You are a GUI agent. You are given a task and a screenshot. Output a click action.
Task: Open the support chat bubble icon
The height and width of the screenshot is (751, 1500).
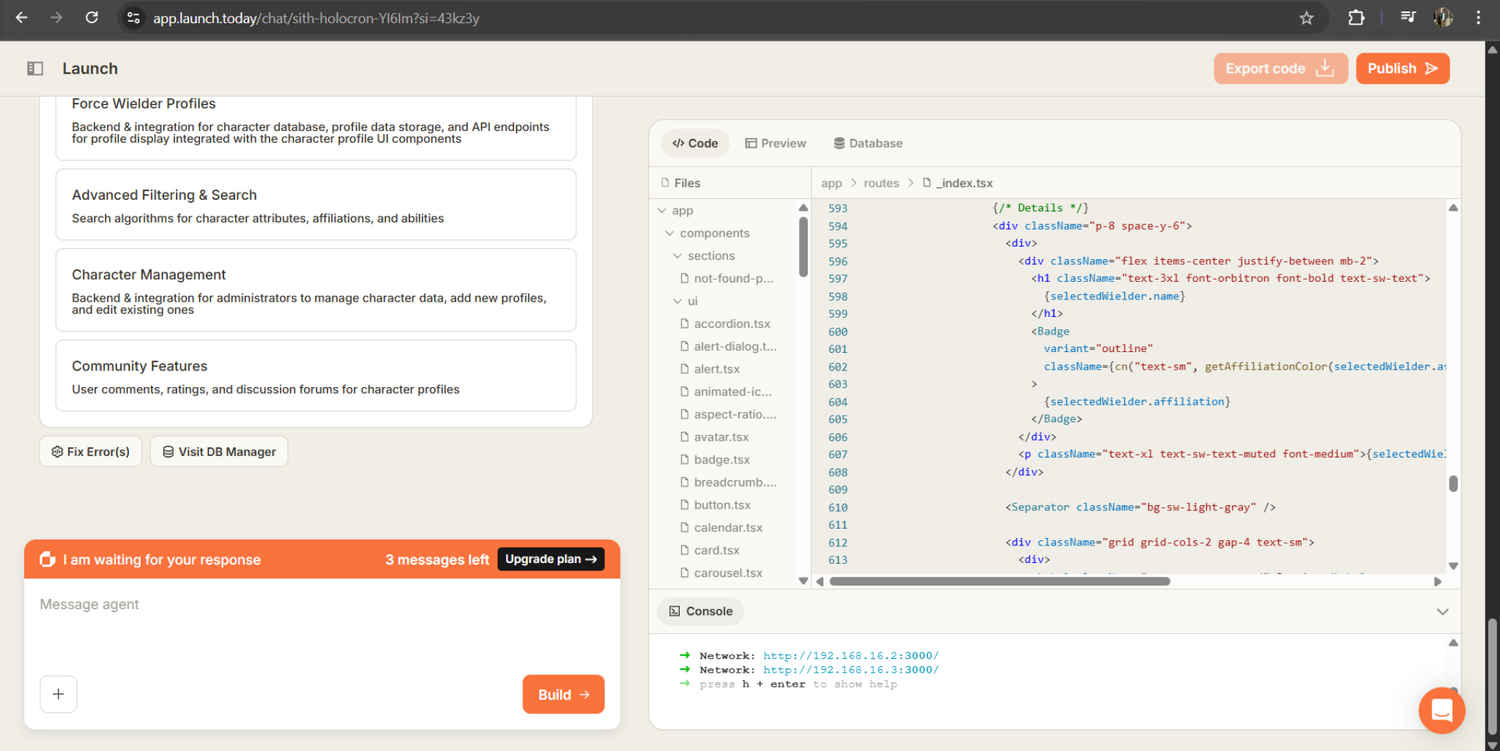(1441, 710)
